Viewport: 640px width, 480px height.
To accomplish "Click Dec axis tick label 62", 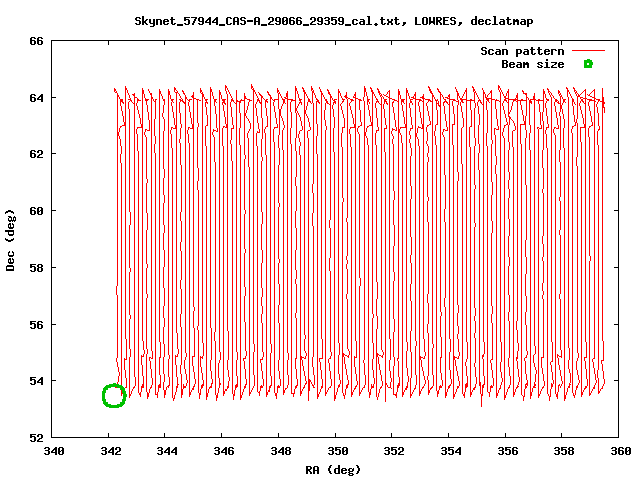I will [x=36, y=154].
